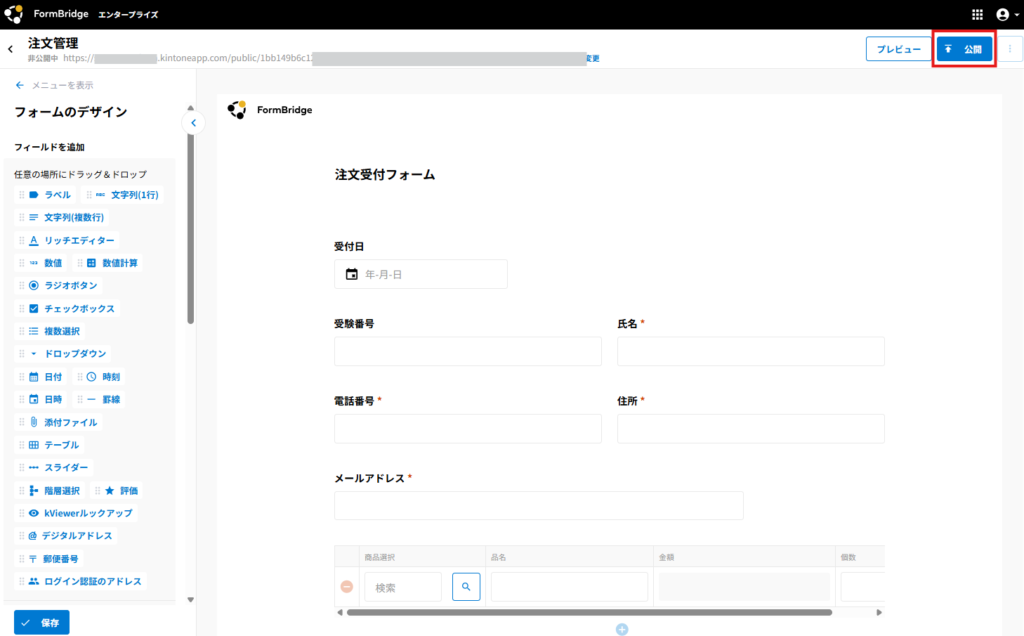Click the apps grid icon in header

pos(977,15)
